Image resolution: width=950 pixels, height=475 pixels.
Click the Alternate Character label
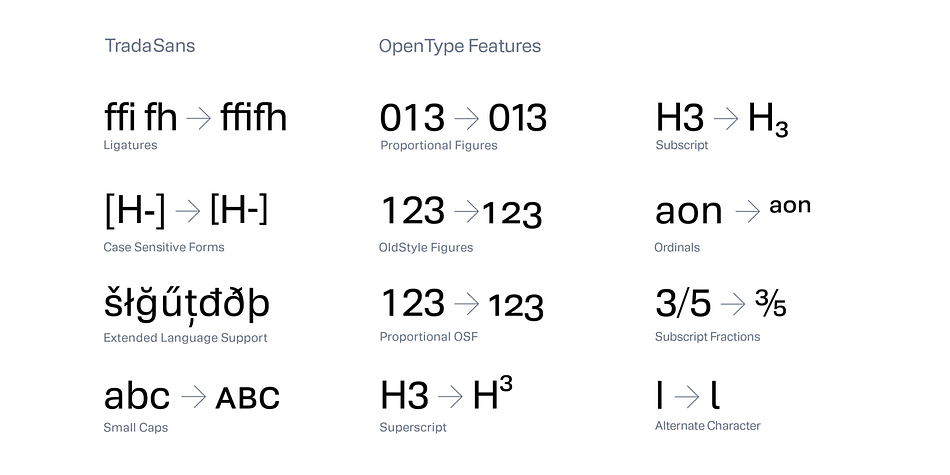click(x=708, y=426)
